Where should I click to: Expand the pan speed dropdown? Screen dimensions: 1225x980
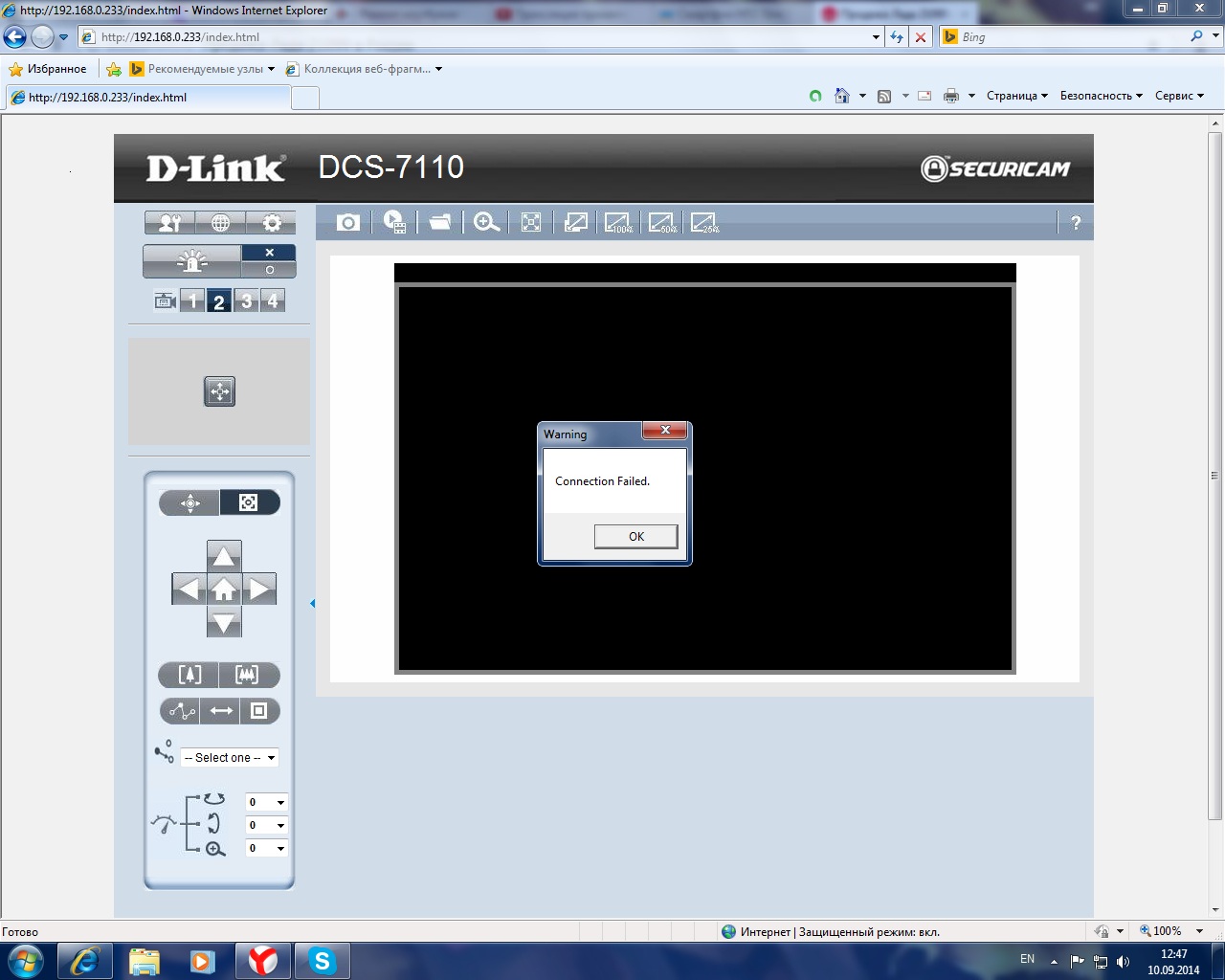pyautogui.click(x=267, y=803)
